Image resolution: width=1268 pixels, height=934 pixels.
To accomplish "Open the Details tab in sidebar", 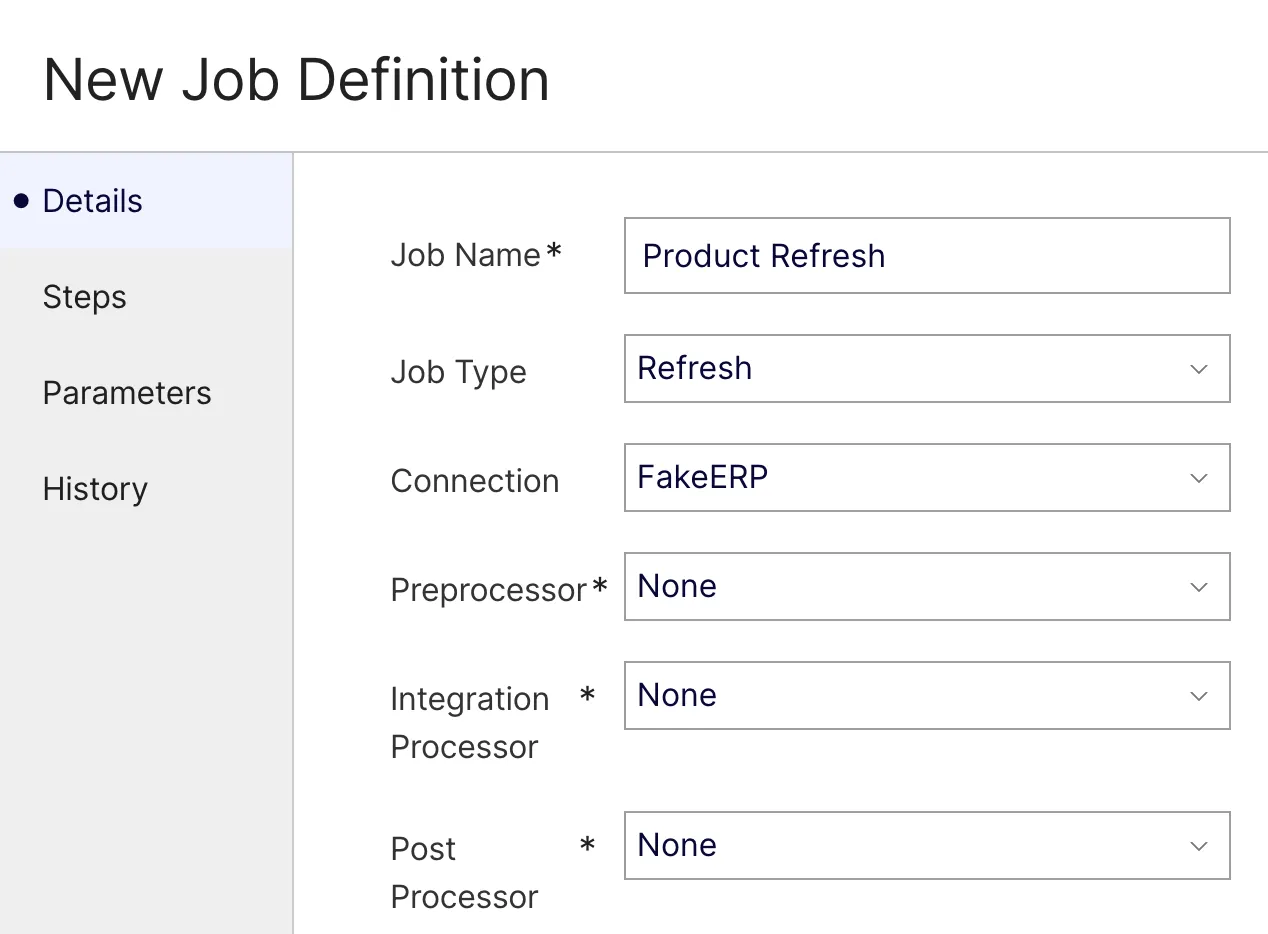I will click(x=146, y=201).
